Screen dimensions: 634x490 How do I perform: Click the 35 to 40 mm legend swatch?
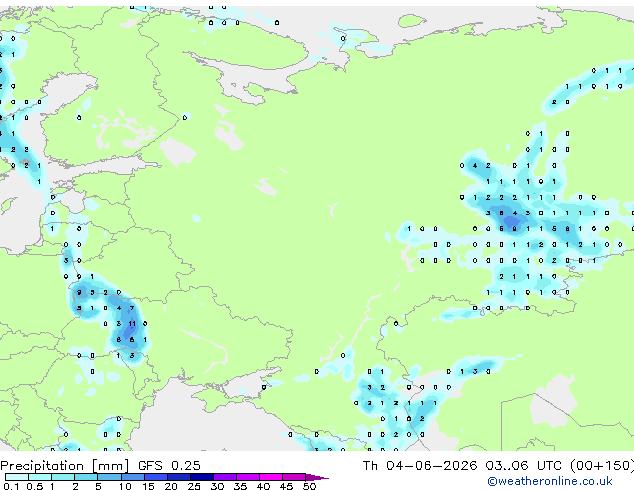(x=247, y=477)
